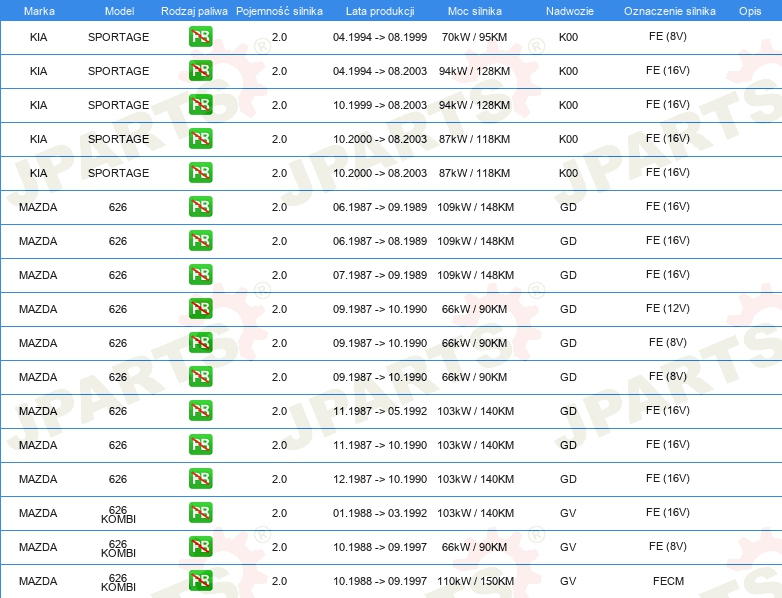Screen dimensions: 782x598
Task: Click the Rodzaj paliwa column header
Action: (194, 11)
